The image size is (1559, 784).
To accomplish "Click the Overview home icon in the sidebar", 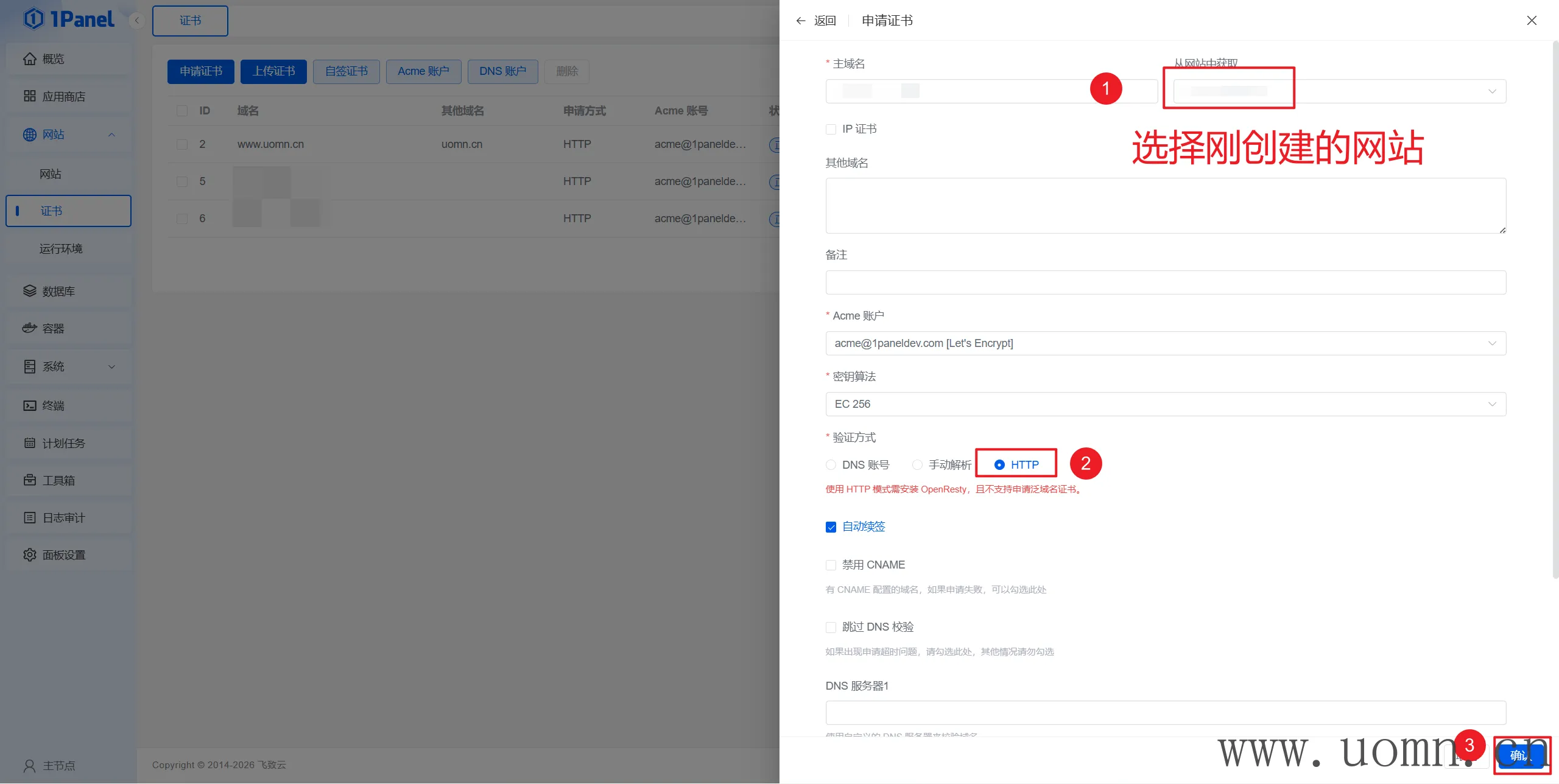I will point(29,59).
